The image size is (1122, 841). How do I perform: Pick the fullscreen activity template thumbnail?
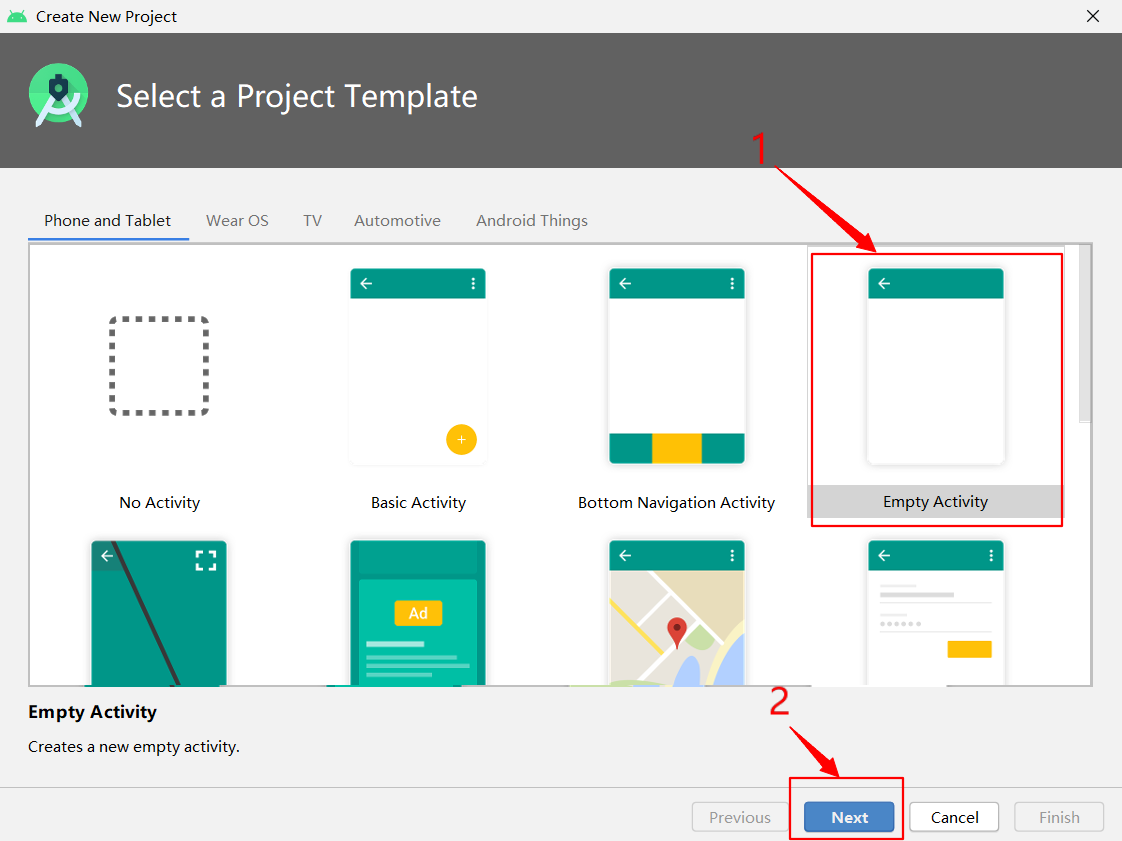[159, 613]
